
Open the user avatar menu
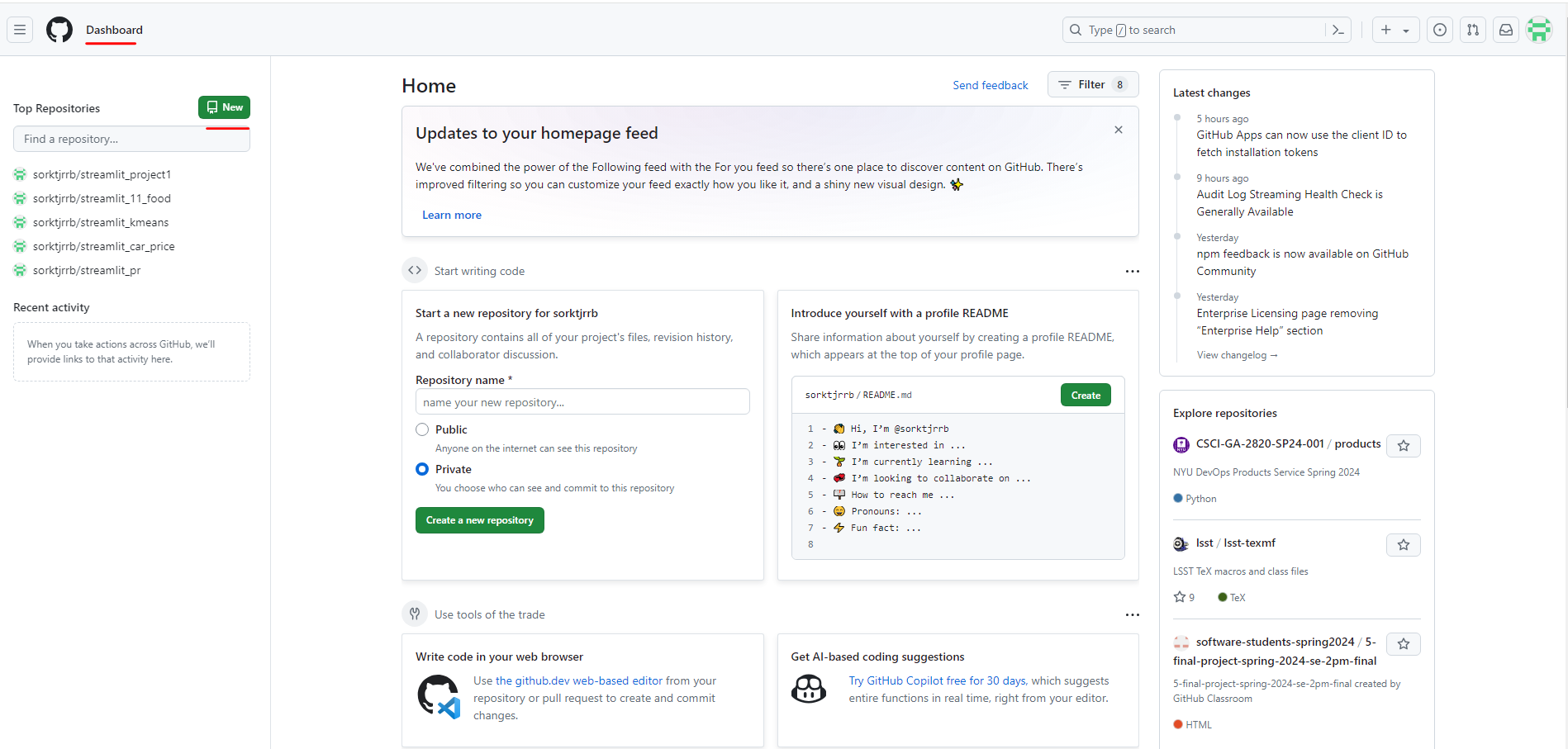(x=1539, y=30)
